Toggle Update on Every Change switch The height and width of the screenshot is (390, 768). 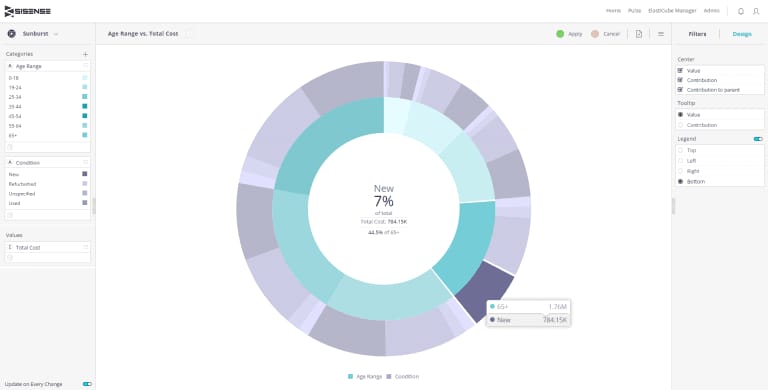point(87,384)
